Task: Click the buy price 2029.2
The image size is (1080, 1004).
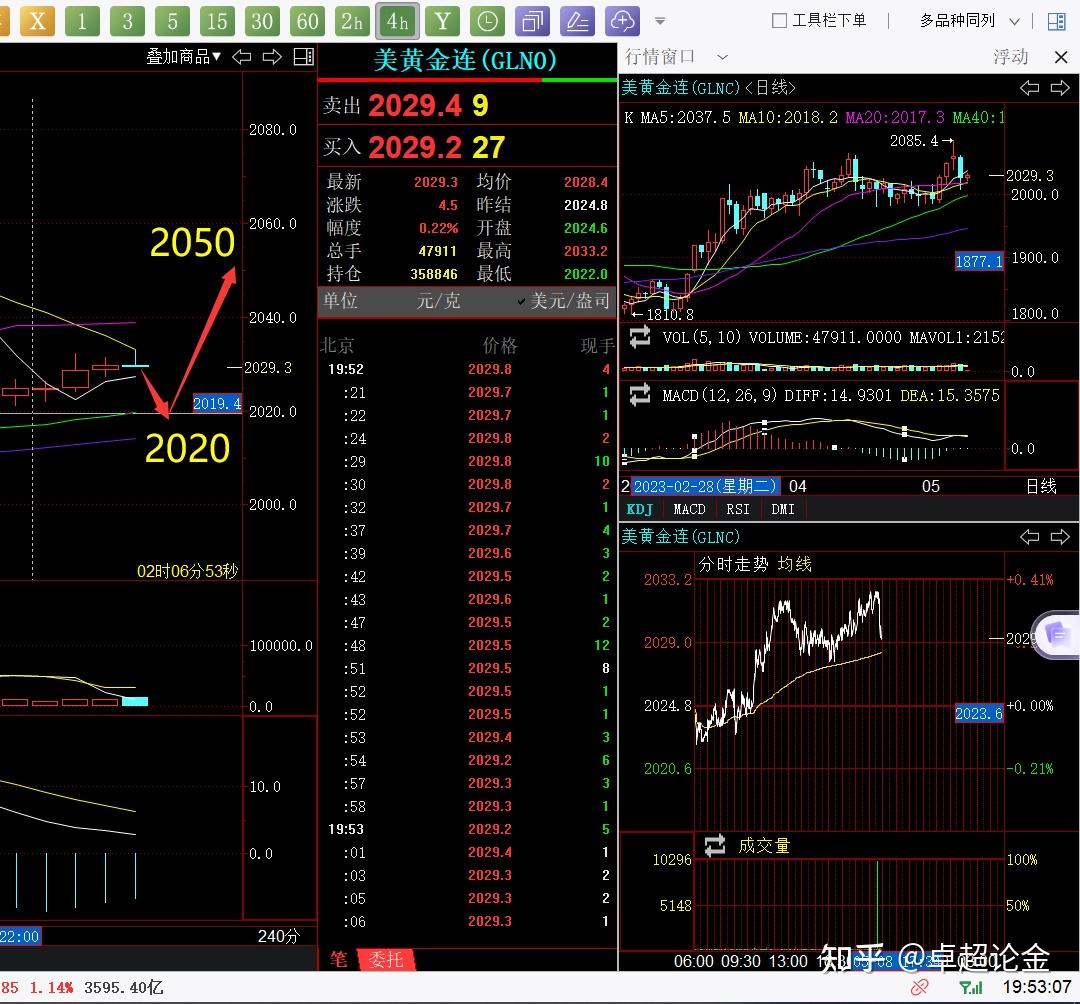Action: tap(414, 147)
